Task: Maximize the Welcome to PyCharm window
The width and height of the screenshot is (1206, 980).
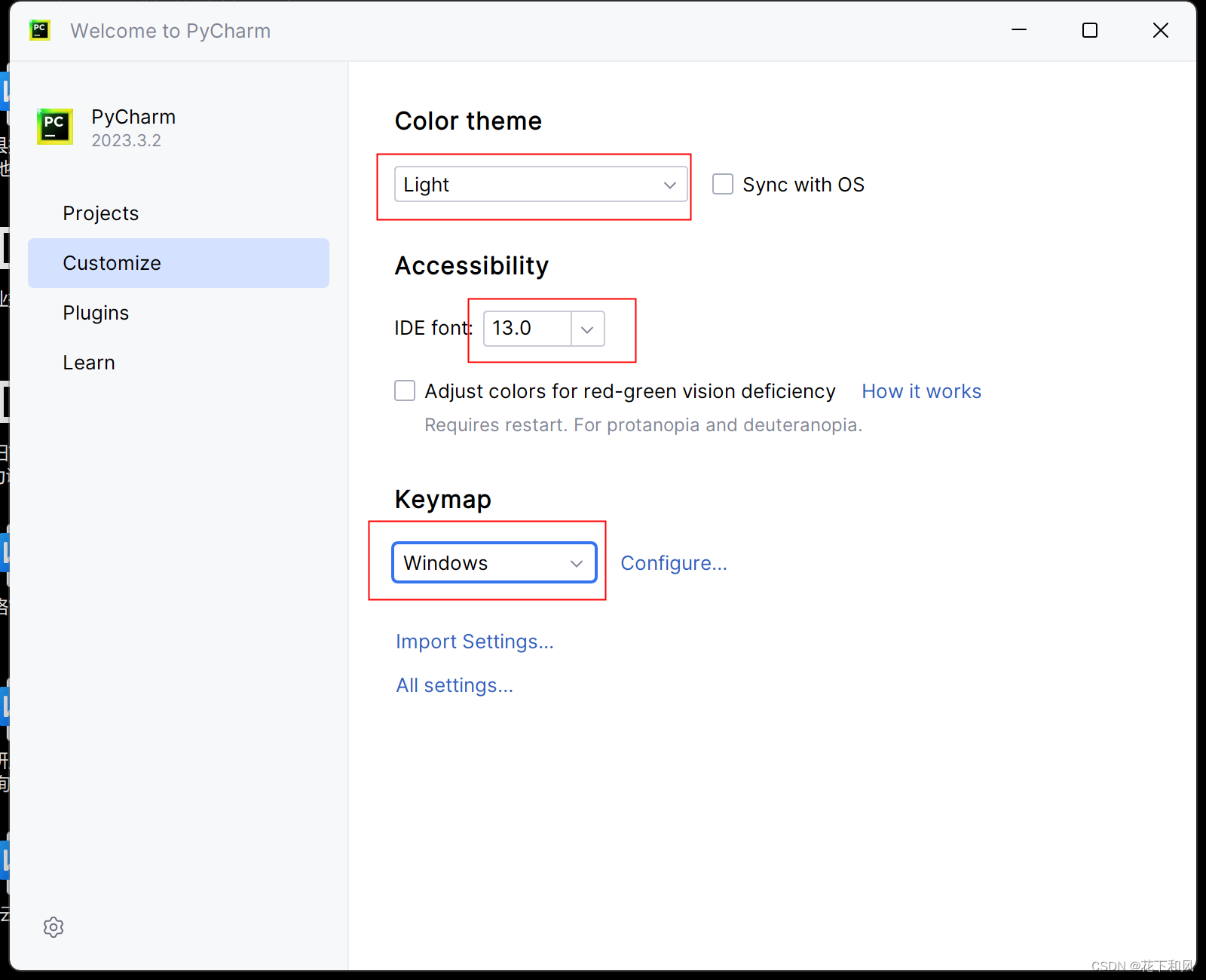Action: (1090, 30)
